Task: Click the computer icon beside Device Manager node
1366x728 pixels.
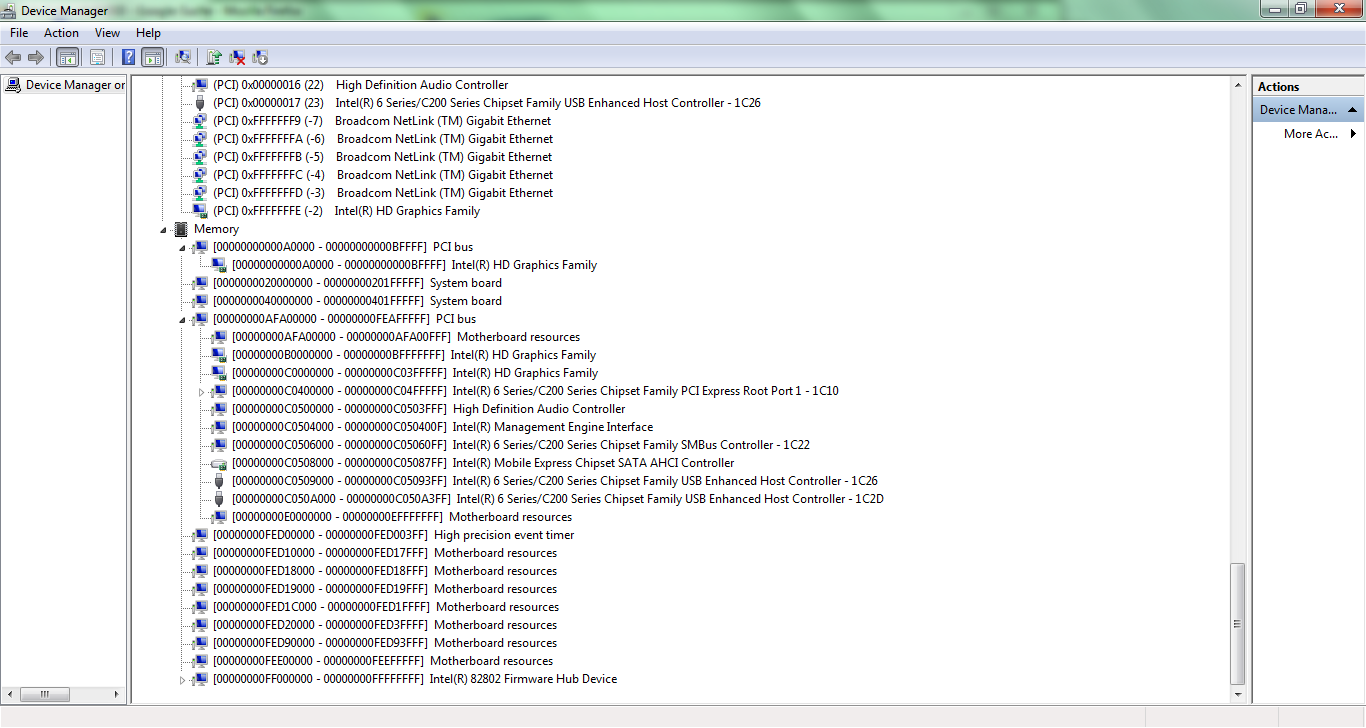Action: pos(13,85)
